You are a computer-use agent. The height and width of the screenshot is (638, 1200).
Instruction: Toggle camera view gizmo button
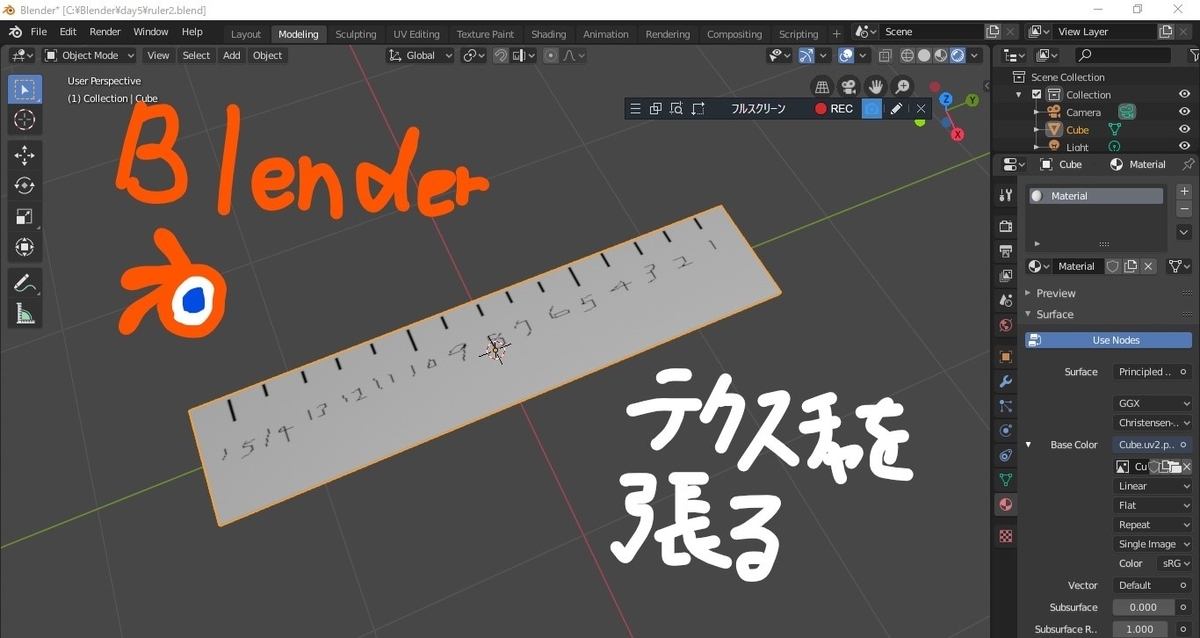848,87
